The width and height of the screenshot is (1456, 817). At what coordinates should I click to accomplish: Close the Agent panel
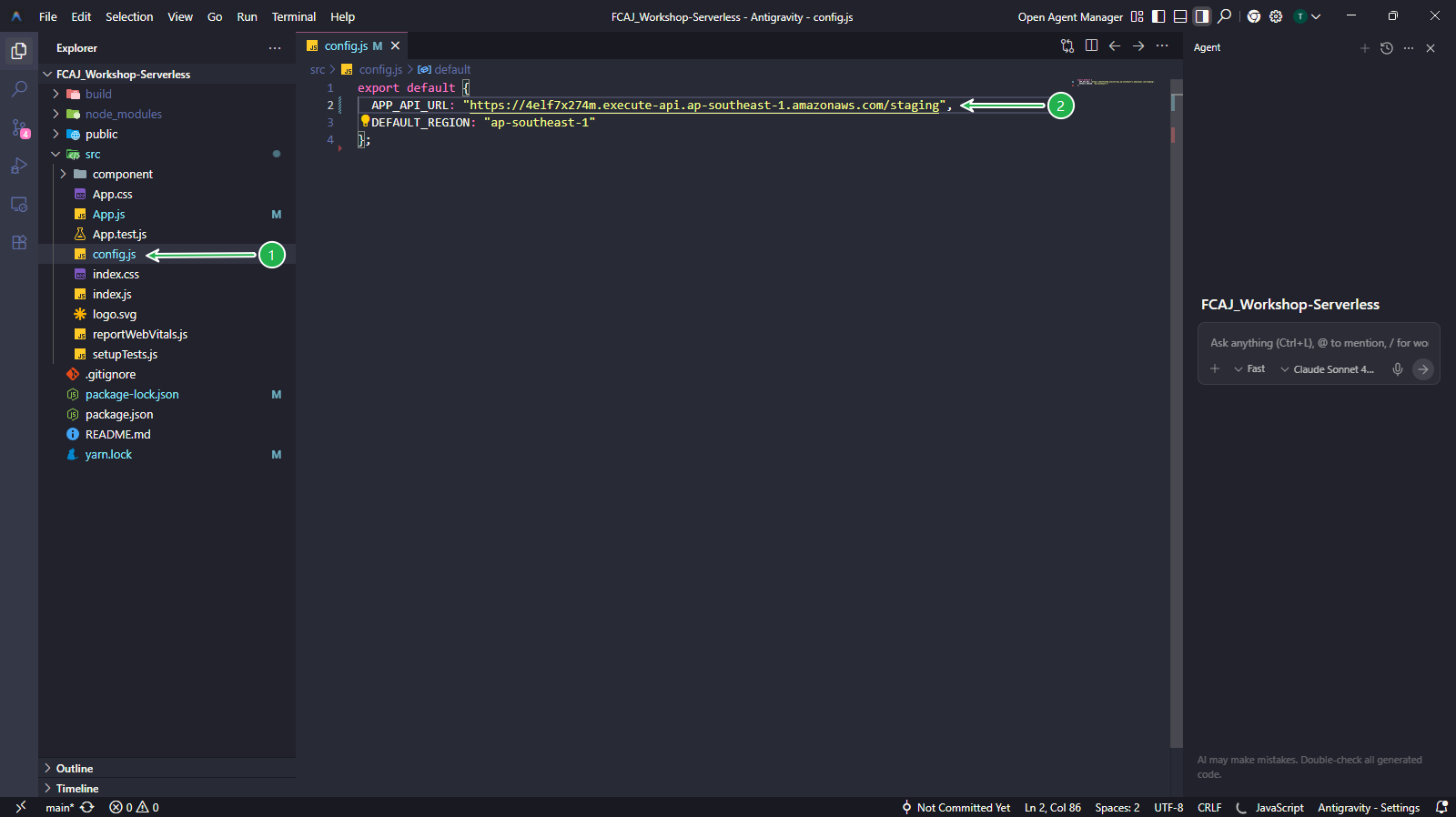[x=1431, y=48]
